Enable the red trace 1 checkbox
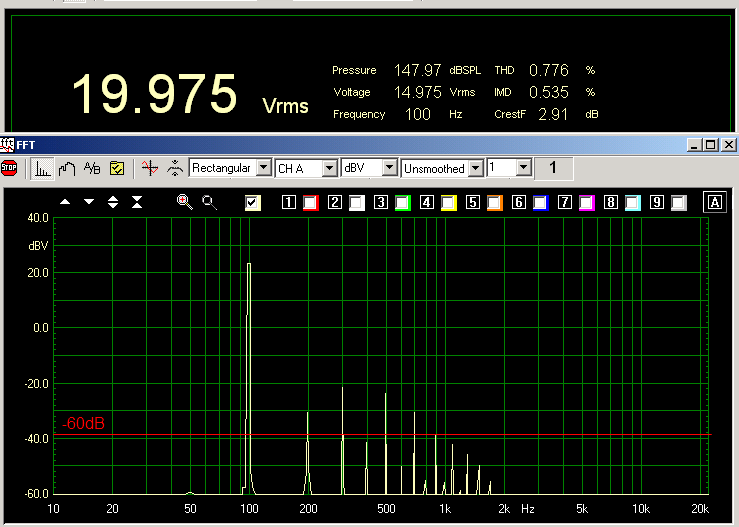This screenshot has height=527, width=739. coord(311,203)
